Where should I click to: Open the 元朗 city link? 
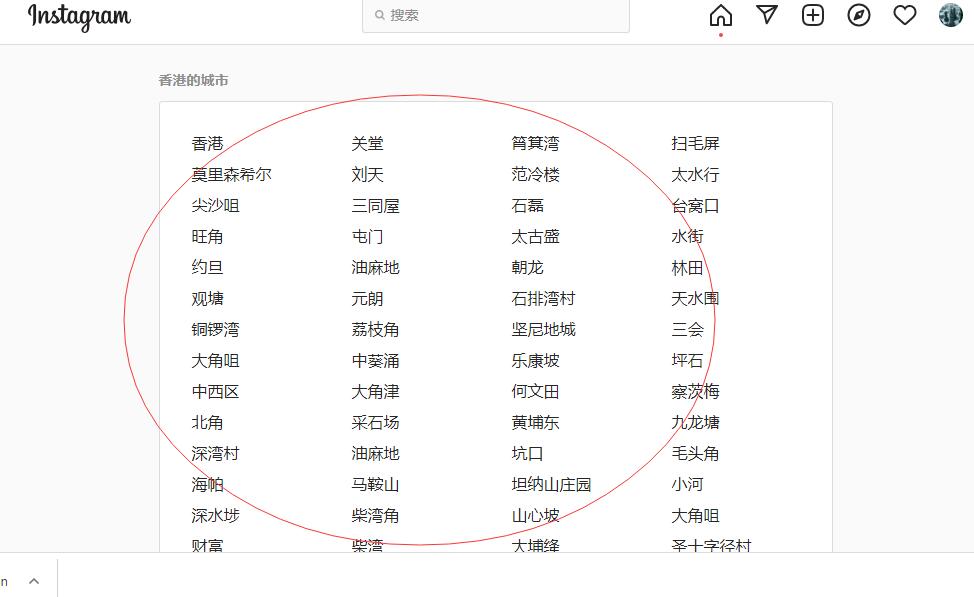[x=367, y=298]
